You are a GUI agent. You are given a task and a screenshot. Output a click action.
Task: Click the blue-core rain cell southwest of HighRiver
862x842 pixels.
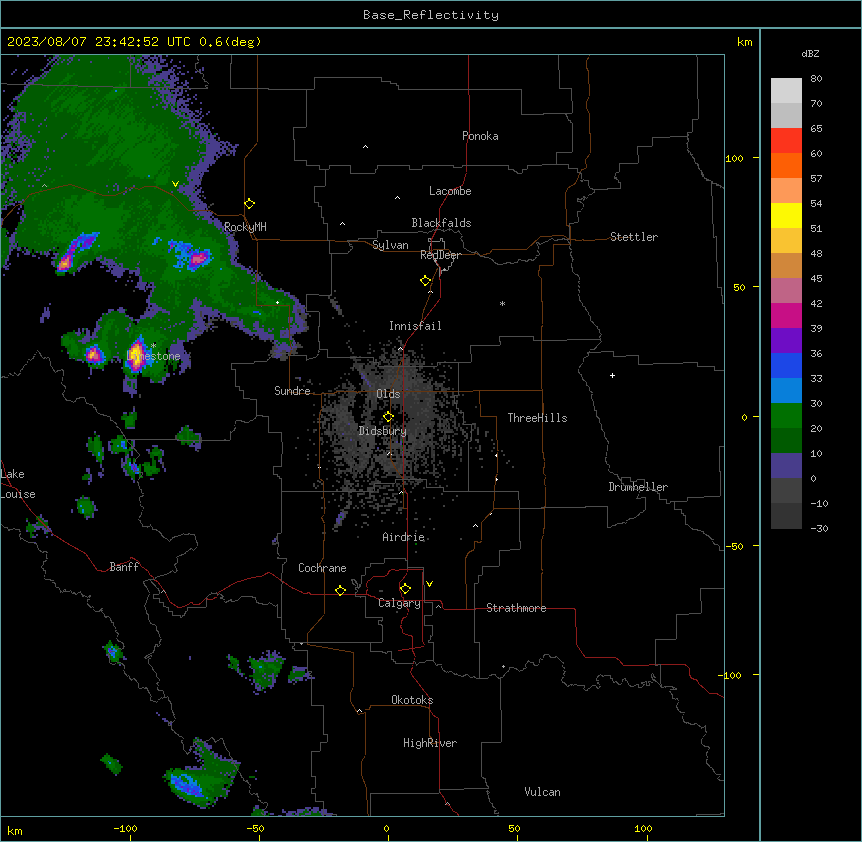[186, 783]
